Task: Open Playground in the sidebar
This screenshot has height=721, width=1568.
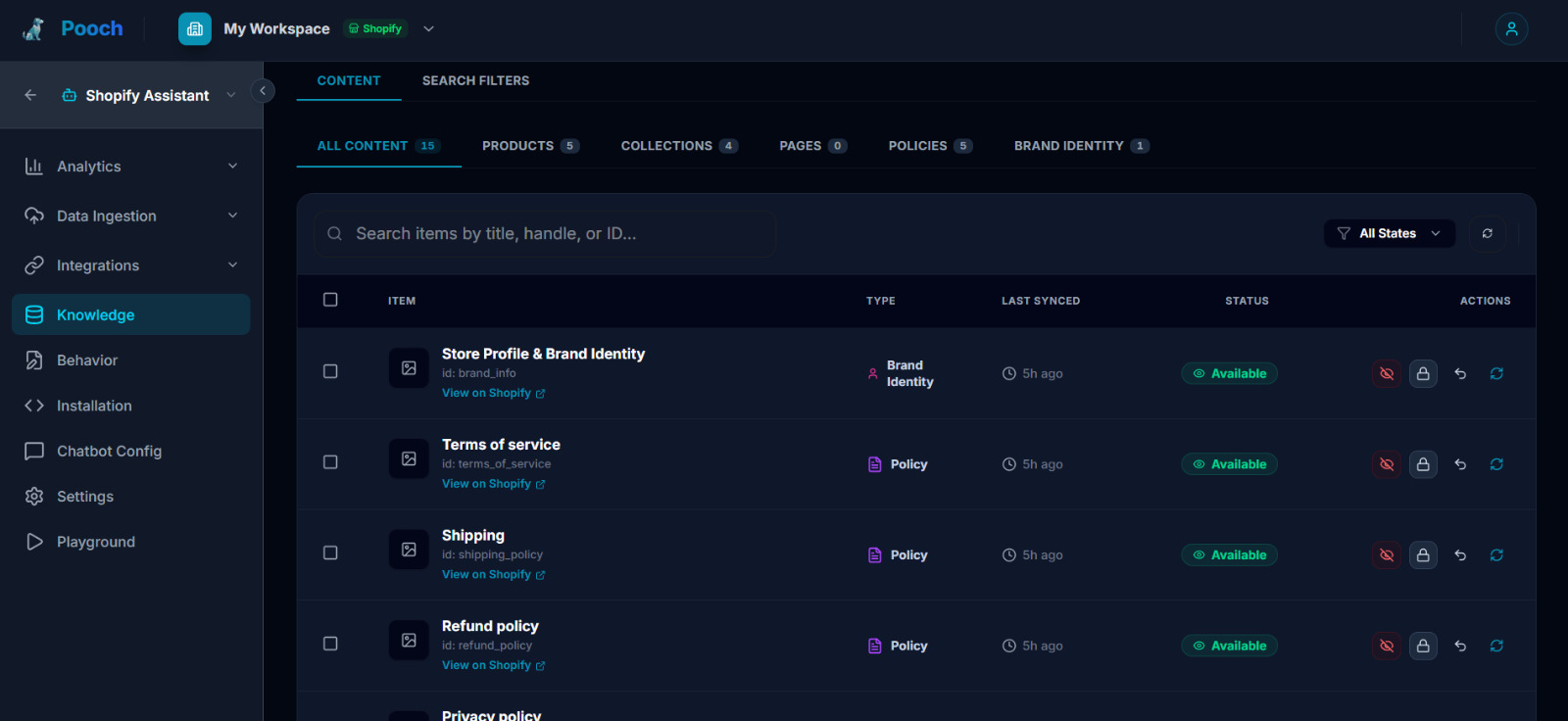Action: [131, 542]
